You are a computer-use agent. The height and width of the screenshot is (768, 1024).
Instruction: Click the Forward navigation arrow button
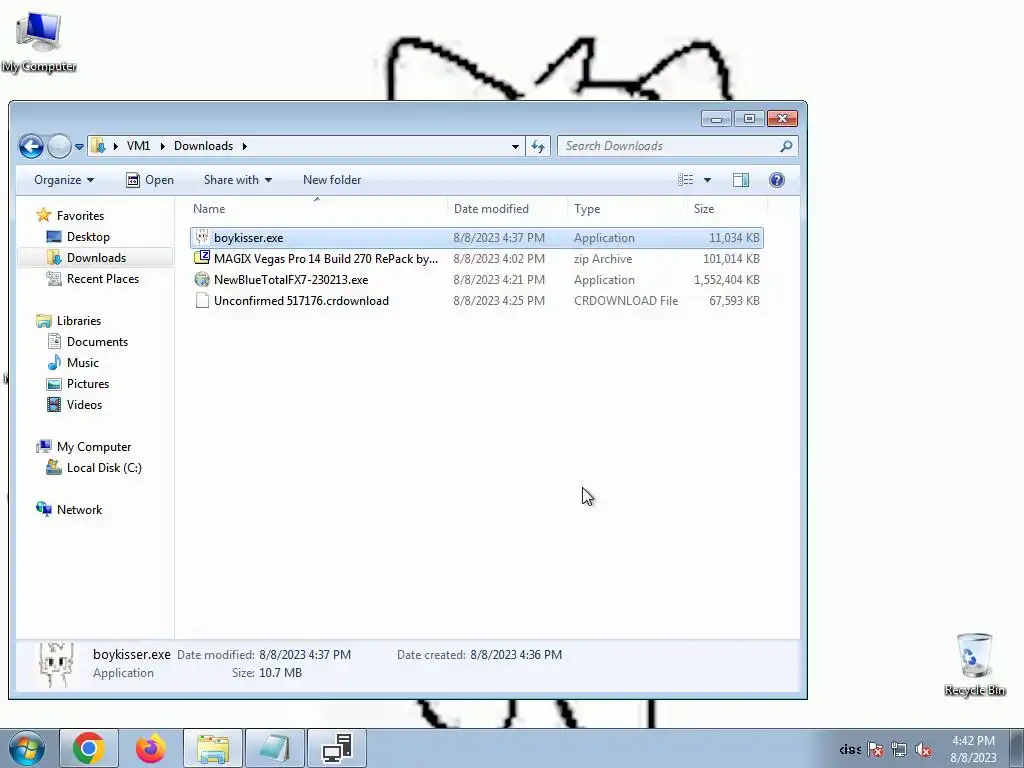tap(59, 146)
